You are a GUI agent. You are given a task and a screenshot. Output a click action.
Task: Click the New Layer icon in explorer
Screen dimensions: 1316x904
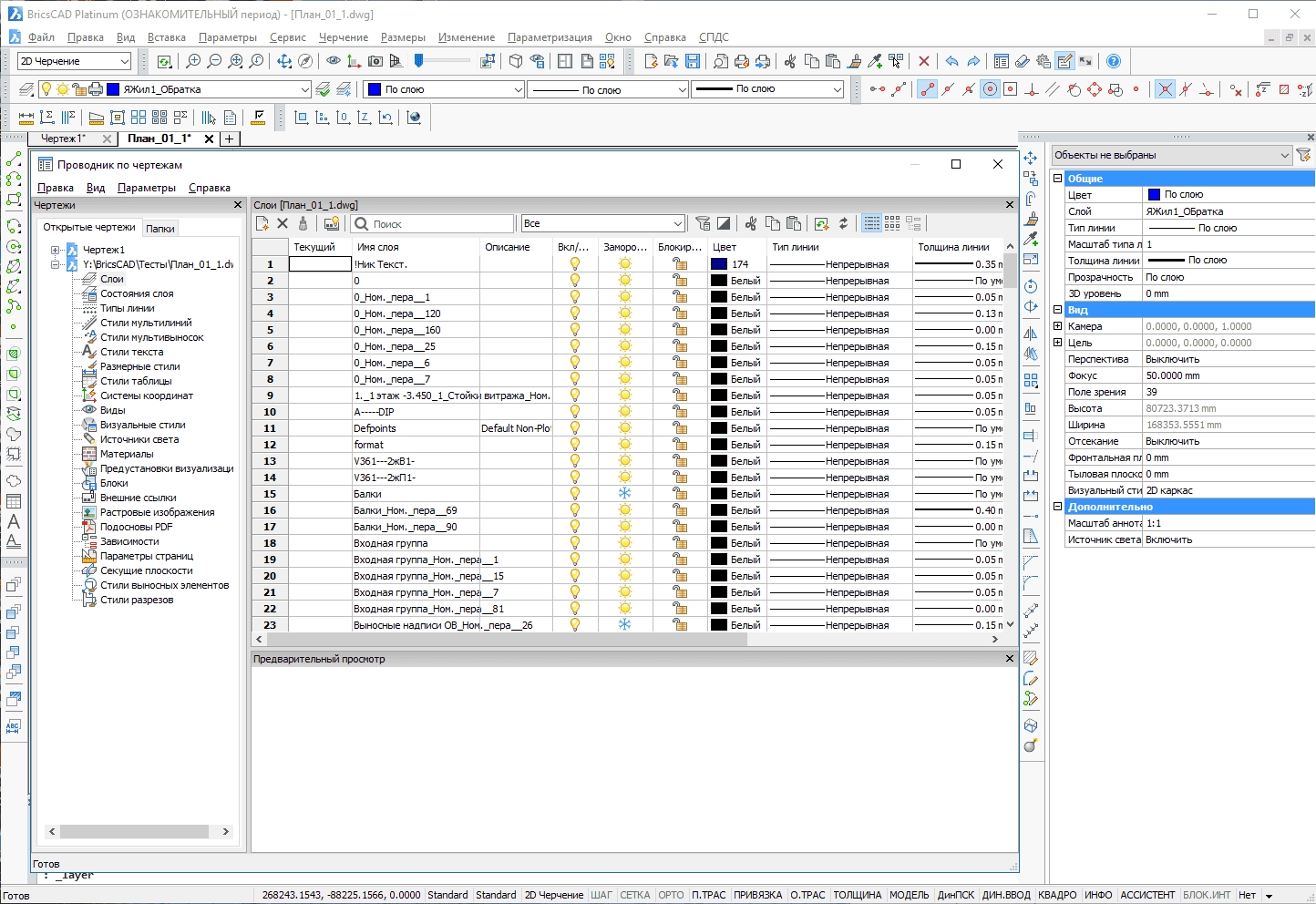tap(262, 223)
